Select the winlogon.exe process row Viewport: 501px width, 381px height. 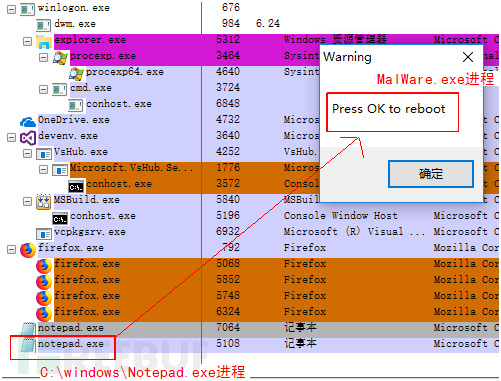coord(250,8)
